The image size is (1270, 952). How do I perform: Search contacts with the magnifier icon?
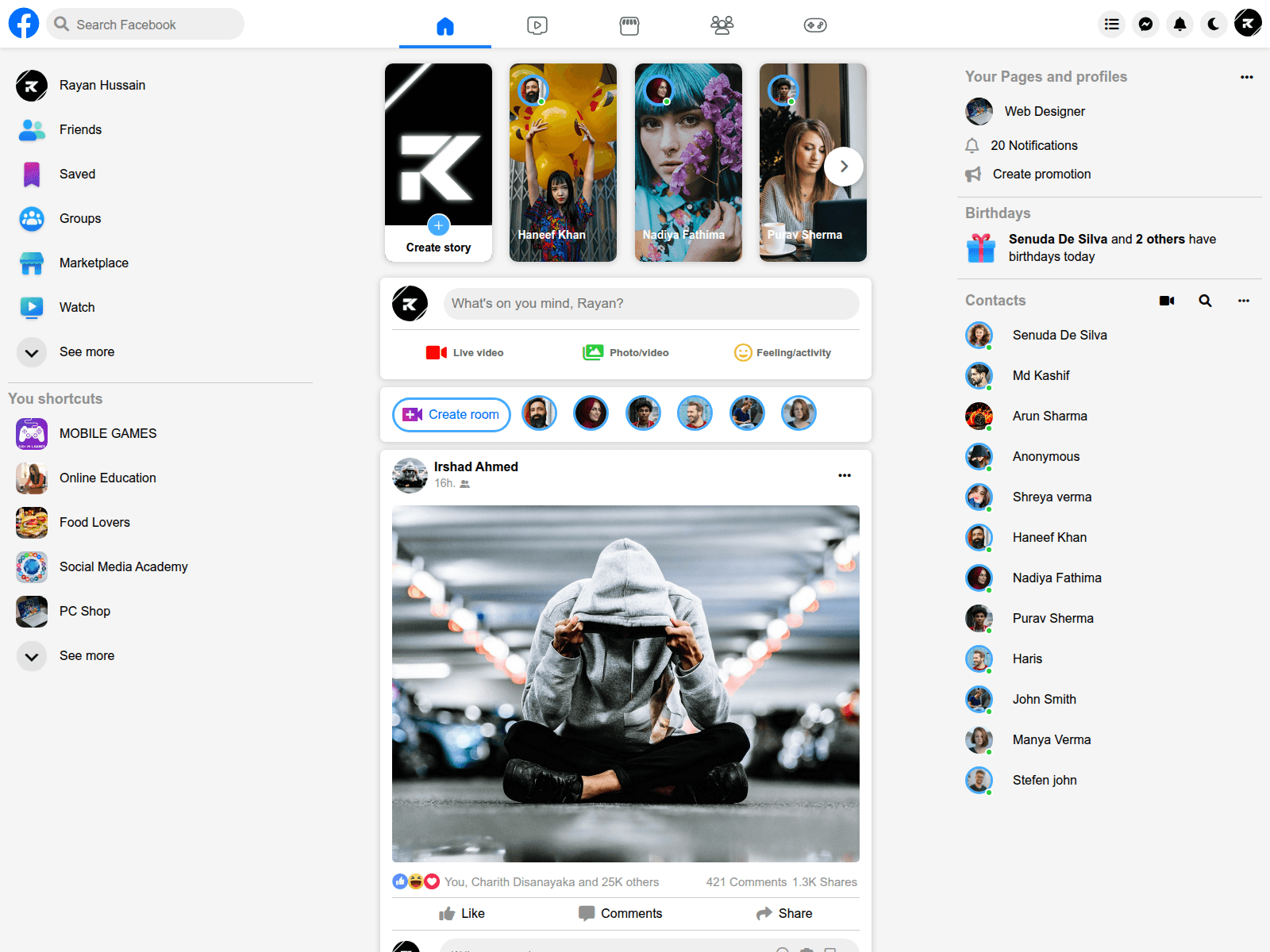[x=1205, y=301]
